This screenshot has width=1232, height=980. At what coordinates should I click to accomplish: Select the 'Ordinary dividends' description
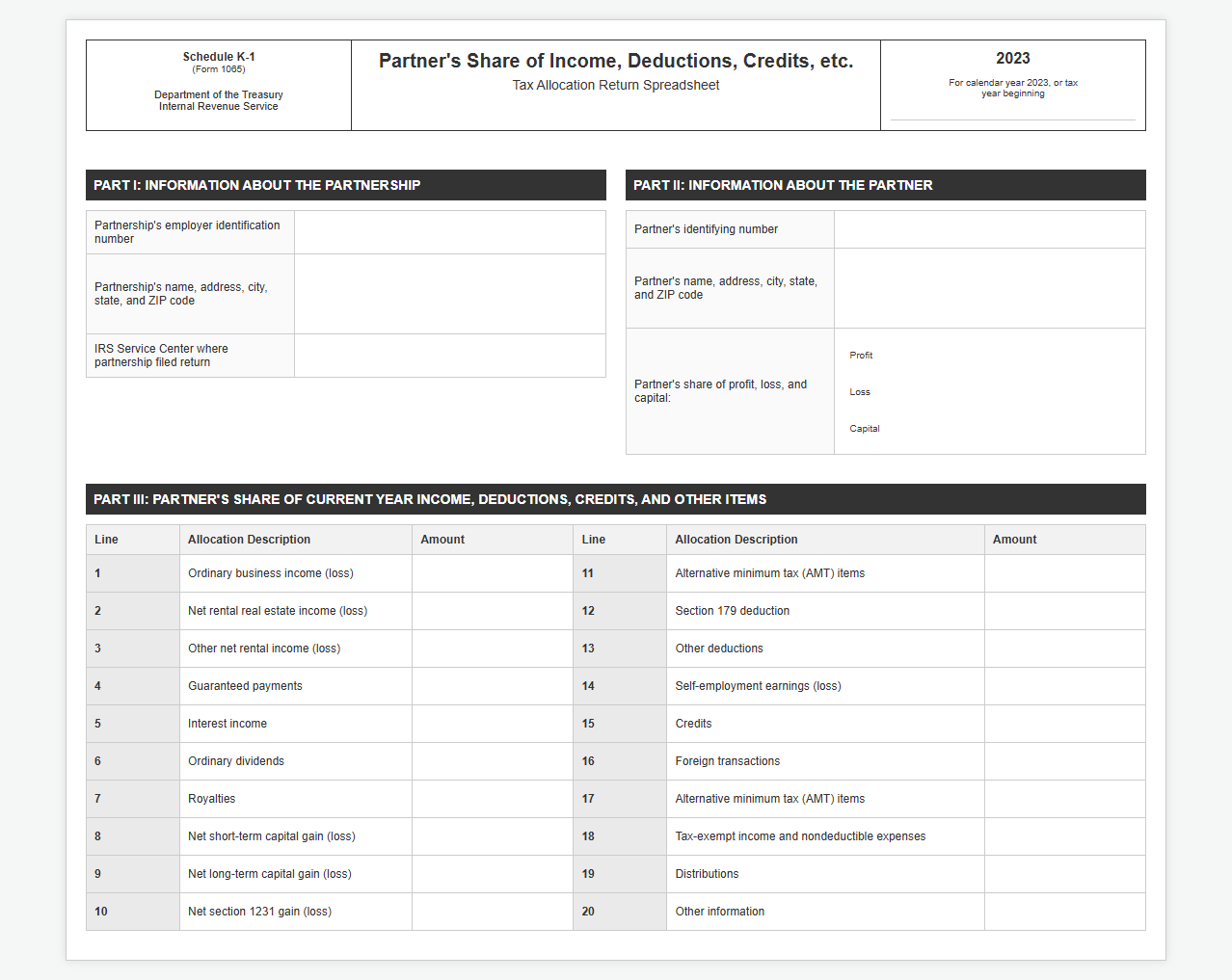click(236, 761)
